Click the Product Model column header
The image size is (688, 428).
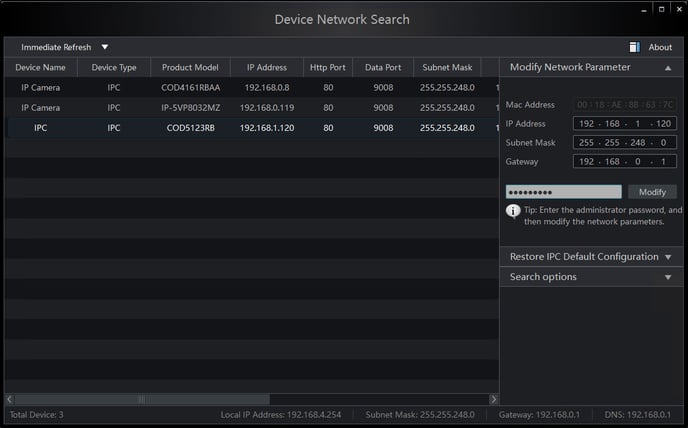click(190, 67)
